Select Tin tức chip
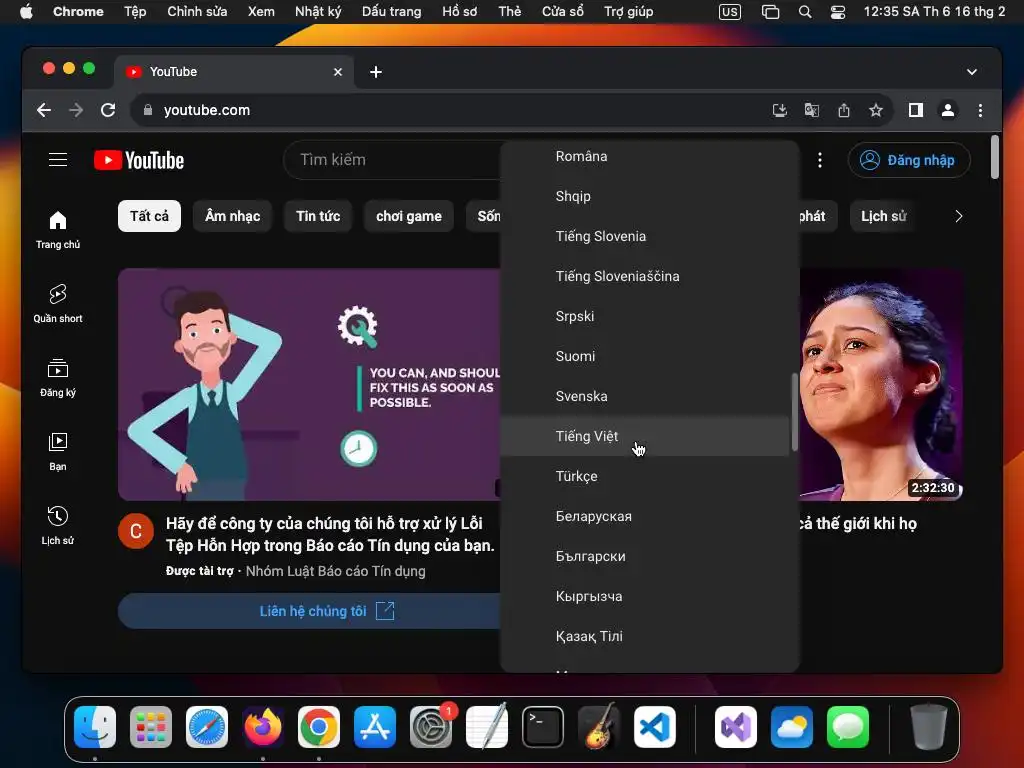Image resolution: width=1024 pixels, height=768 pixels. [318, 216]
